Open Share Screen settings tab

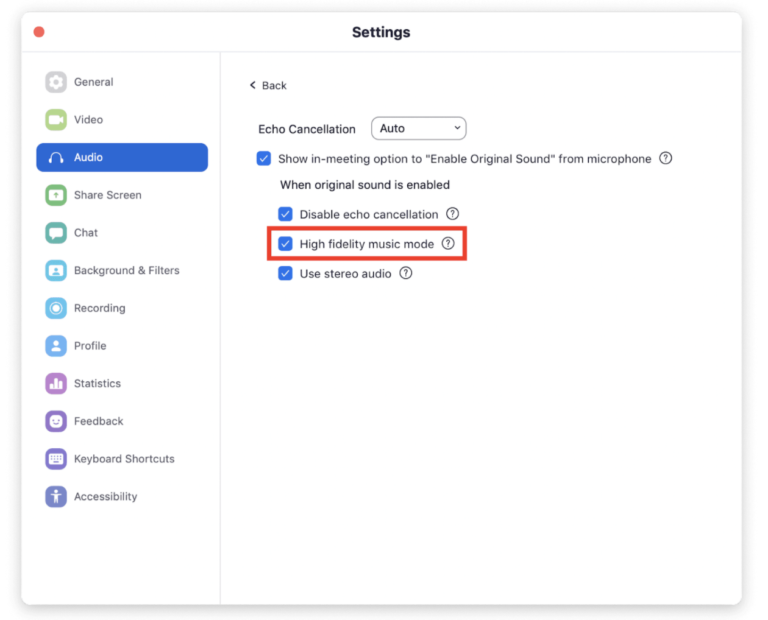pos(122,195)
